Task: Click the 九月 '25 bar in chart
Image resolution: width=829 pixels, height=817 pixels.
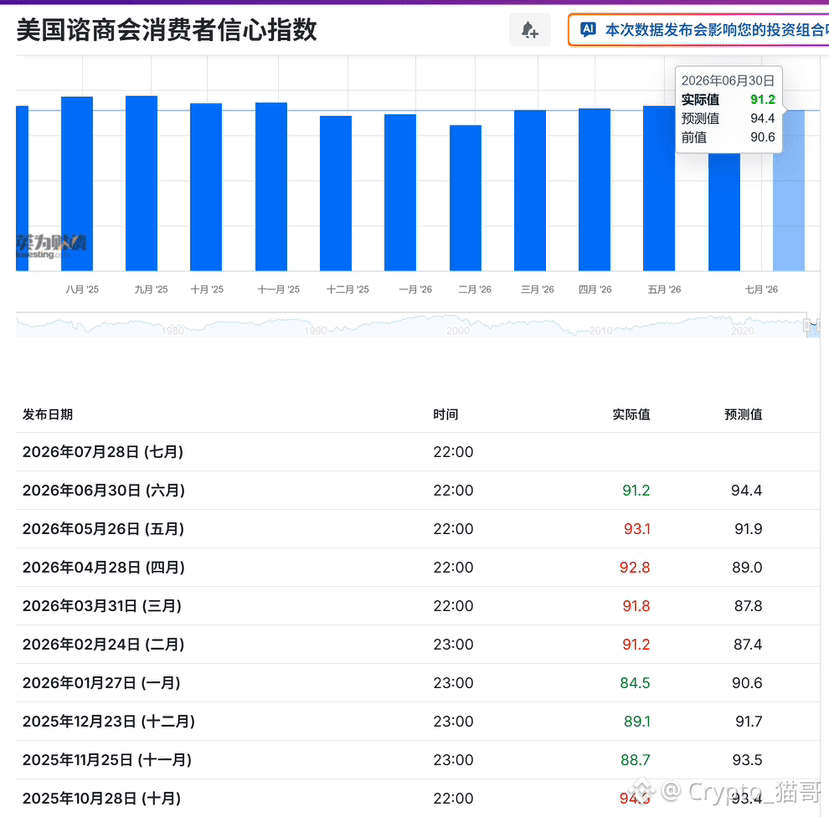Action: coord(142,183)
